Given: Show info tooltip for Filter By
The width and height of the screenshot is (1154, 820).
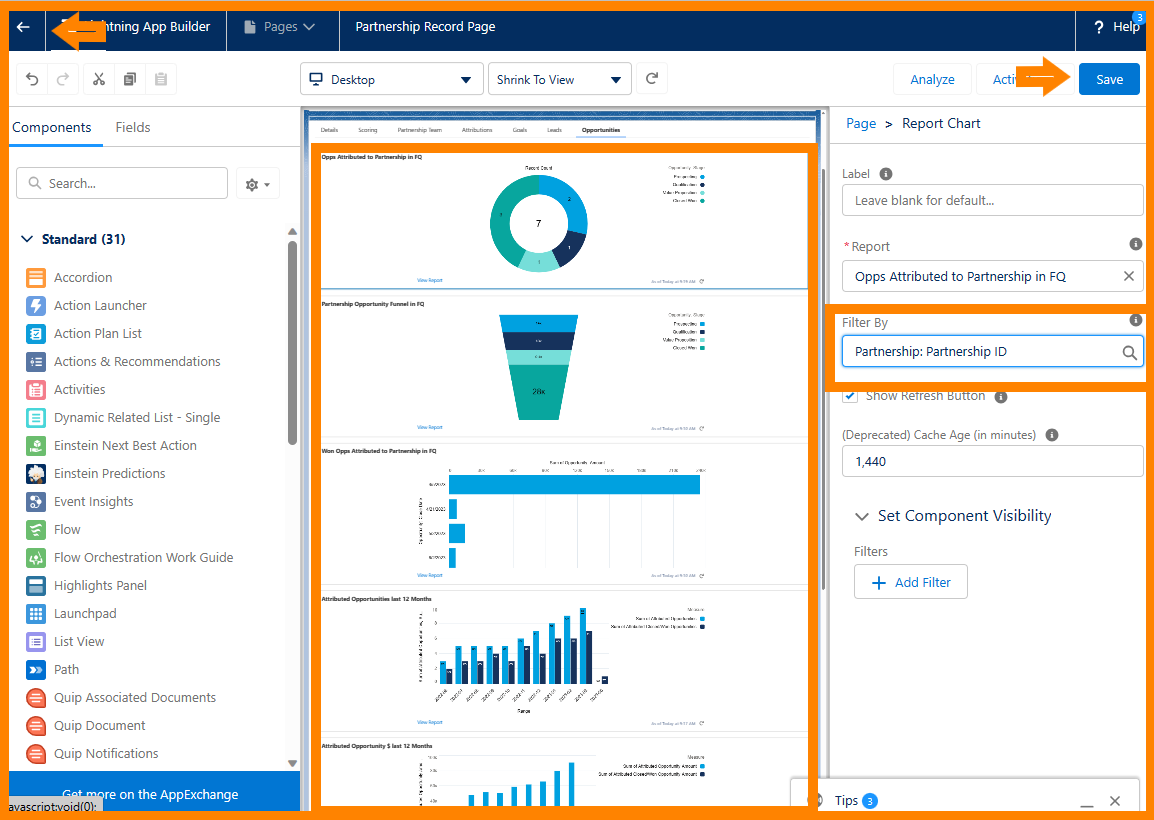Looking at the screenshot, I should 1136,319.
